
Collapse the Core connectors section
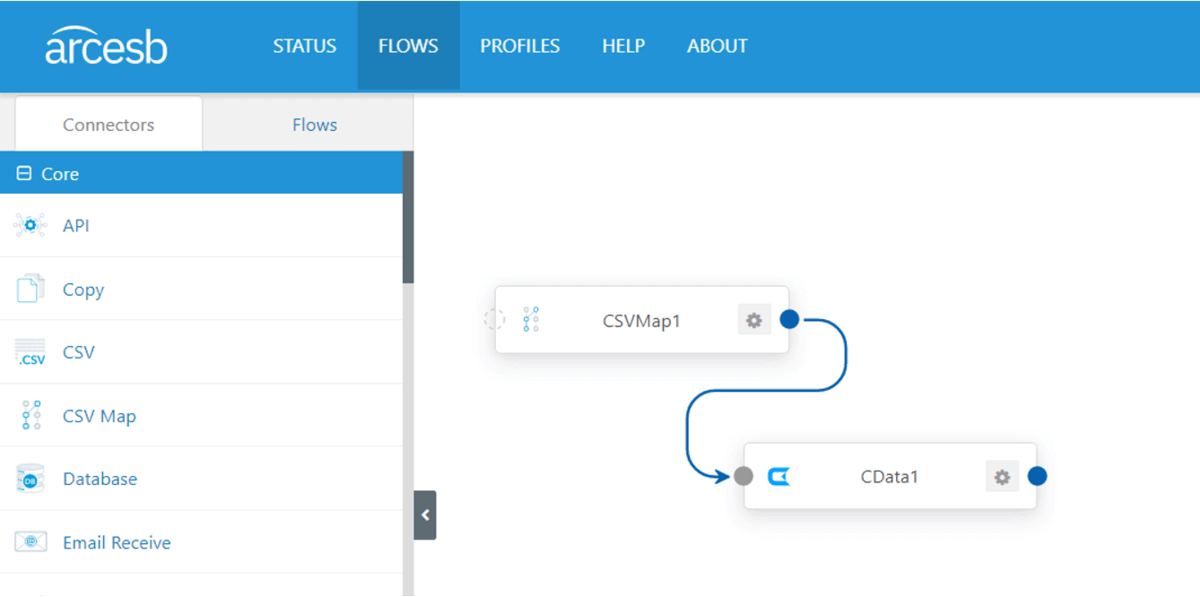point(24,173)
